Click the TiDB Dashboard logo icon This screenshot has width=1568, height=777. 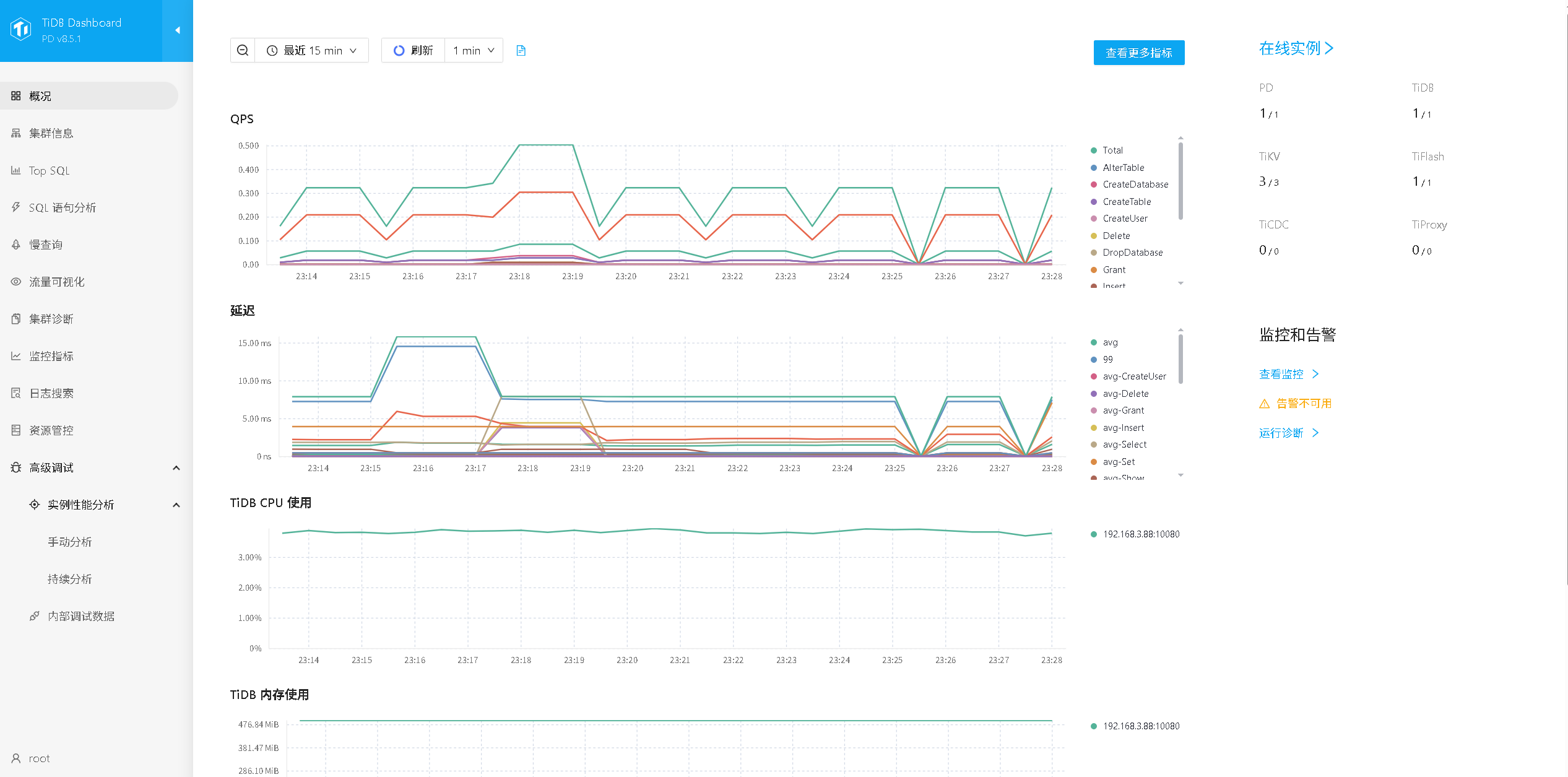pos(20,28)
